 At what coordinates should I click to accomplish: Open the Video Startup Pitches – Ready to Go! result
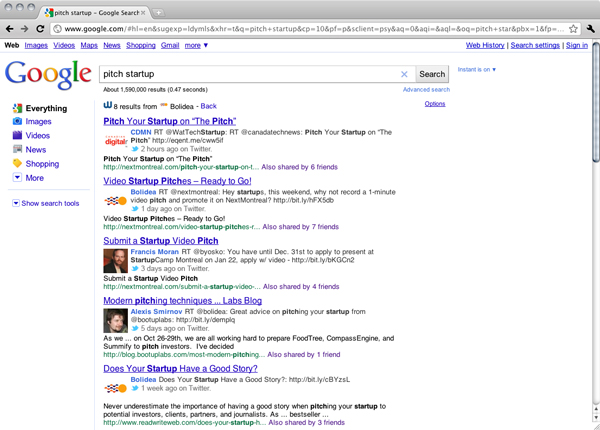(177, 181)
